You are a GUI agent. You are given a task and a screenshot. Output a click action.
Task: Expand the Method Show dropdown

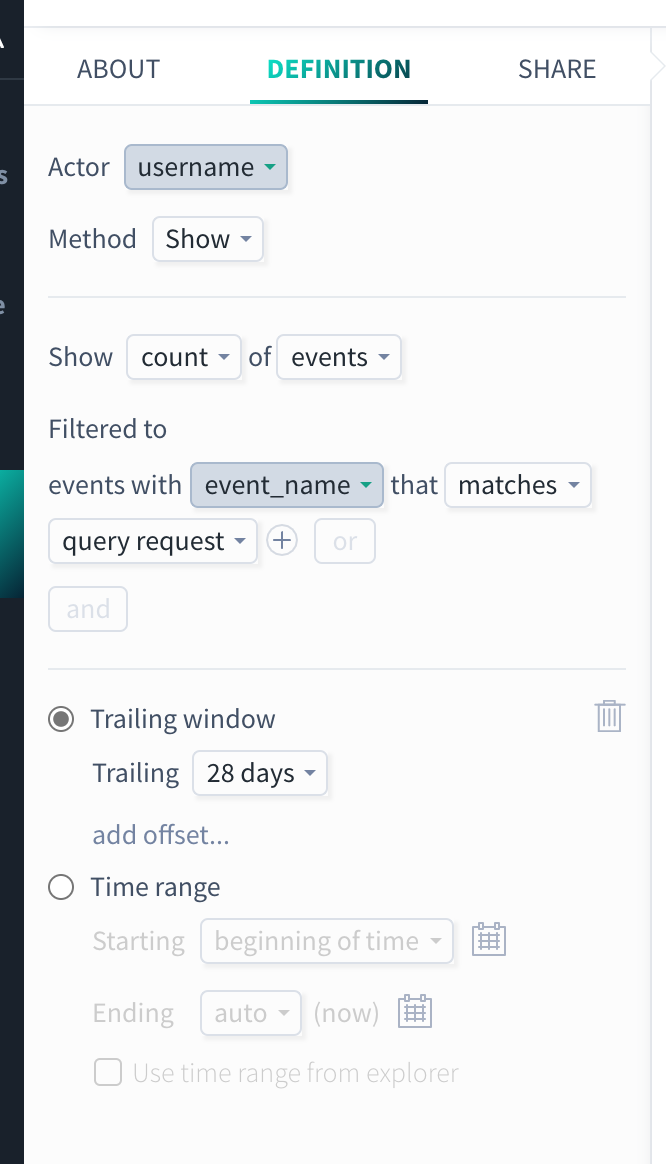[x=208, y=239]
